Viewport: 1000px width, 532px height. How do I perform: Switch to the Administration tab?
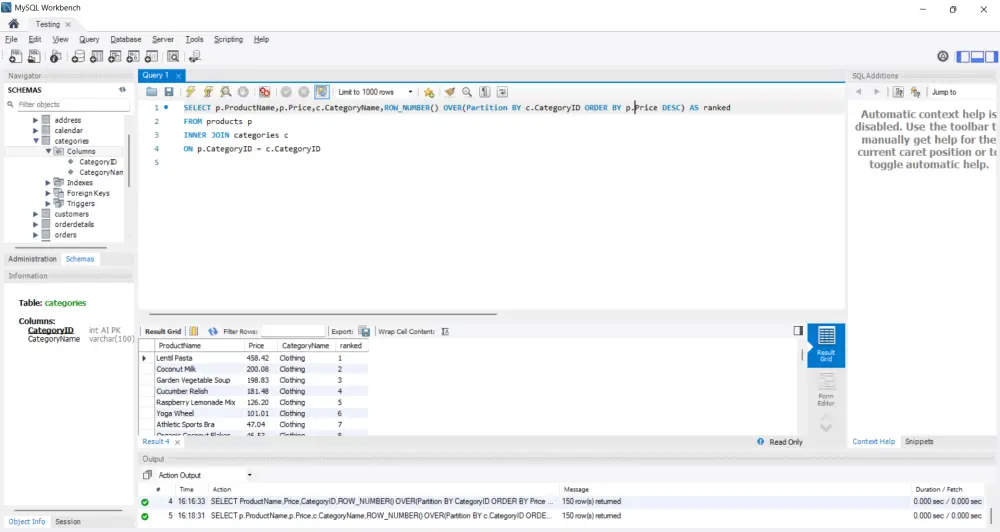click(33, 259)
